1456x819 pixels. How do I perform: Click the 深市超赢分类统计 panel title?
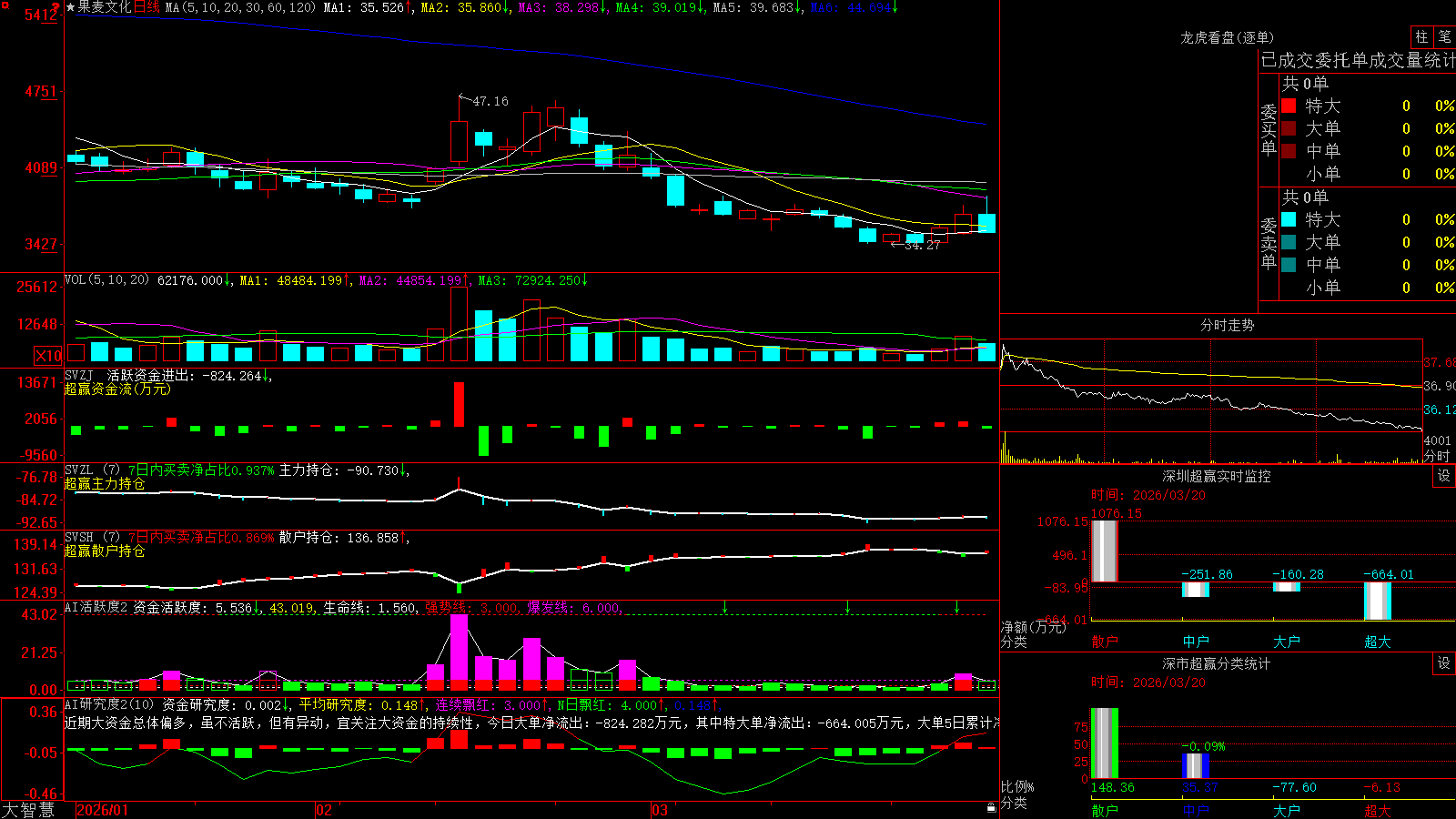tap(1217, 663)
